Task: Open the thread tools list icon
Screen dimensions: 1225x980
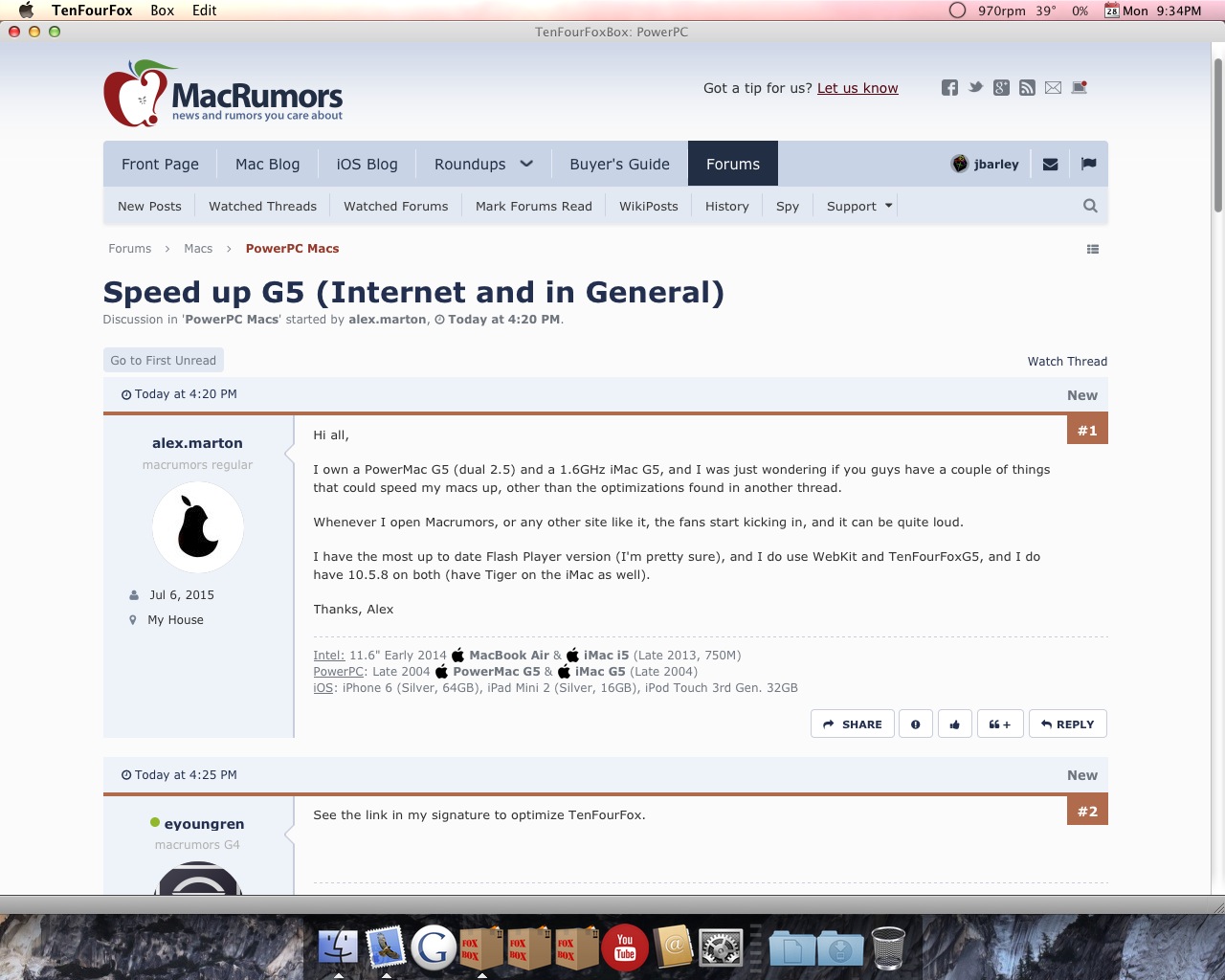Action: (1093, 249)
